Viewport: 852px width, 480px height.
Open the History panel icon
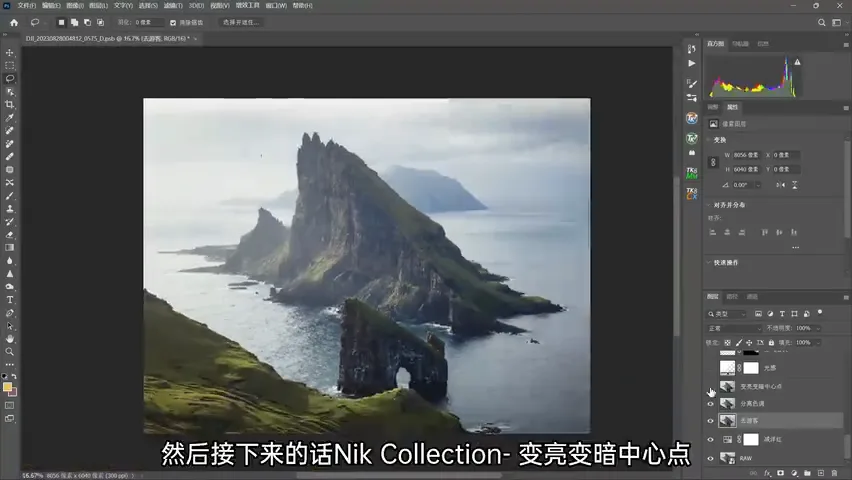tap(691, 49)
